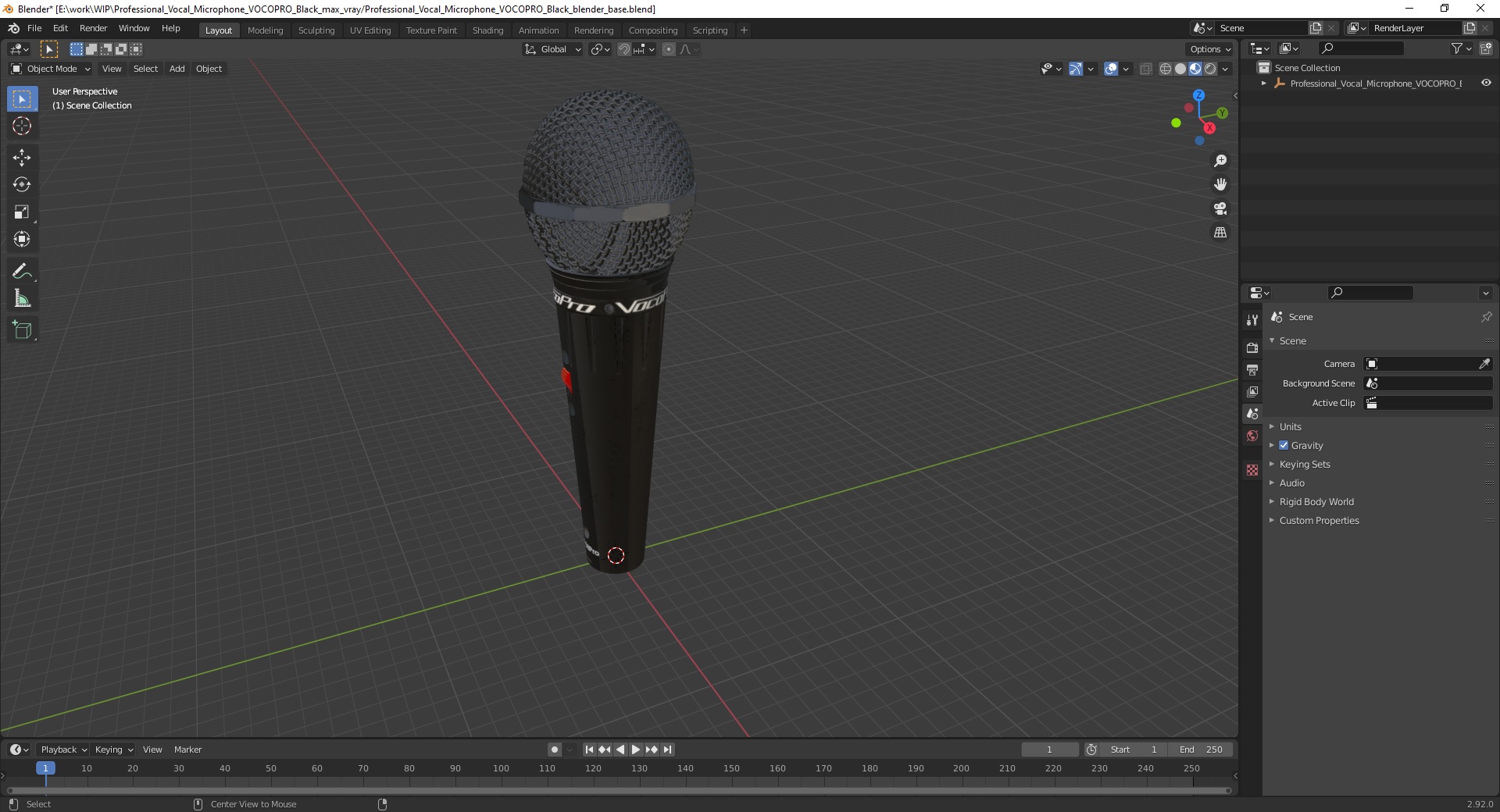Screen dimensions: 1500x812
Task: Toggle the camera view icon
Action: point(1220,209)
